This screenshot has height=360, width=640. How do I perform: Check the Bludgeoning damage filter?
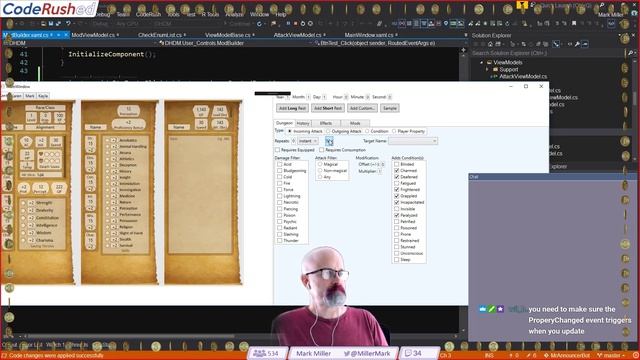[280, 171]
